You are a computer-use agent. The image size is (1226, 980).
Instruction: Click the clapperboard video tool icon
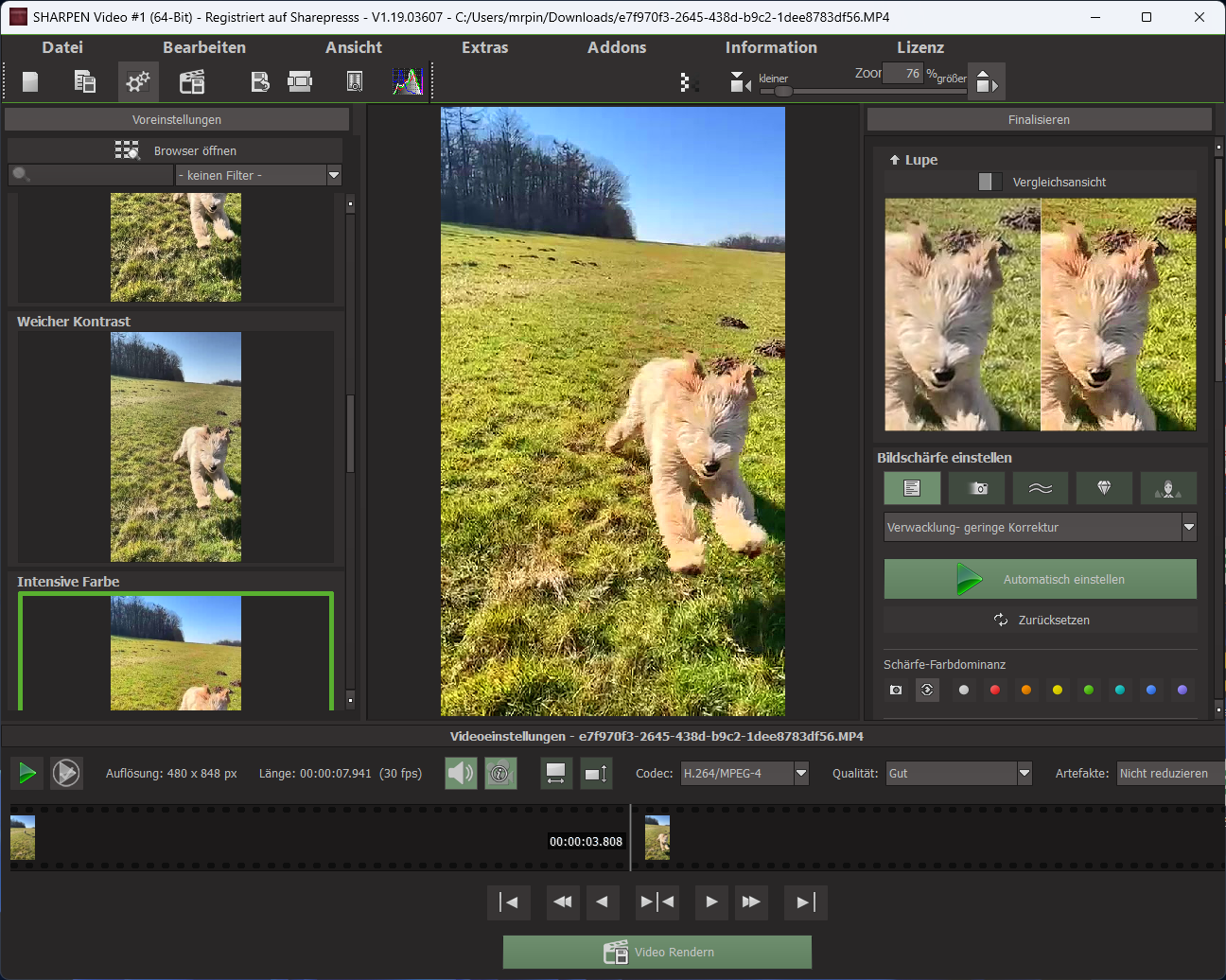click(192, 81)
